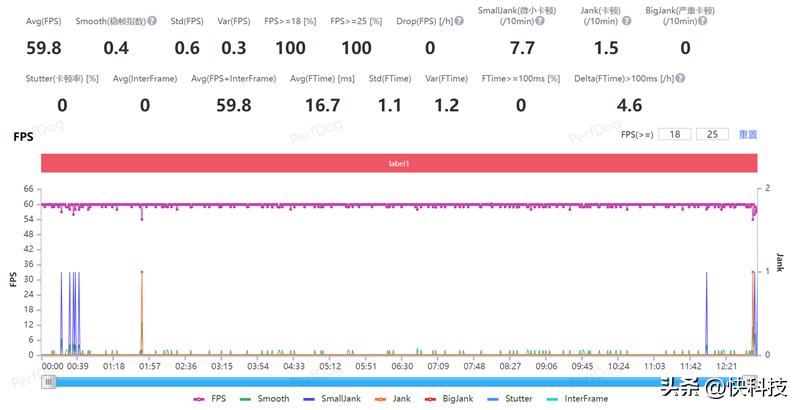The height and width of the screenshot is (410, 800).
Task: Hide SmallJank series via legend
Action: [x=334, y=399]
